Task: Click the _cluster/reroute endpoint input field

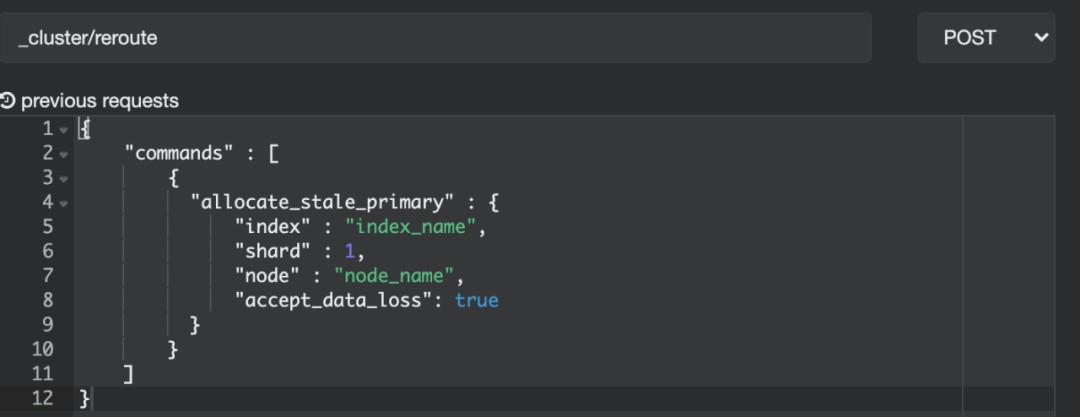Action: [435, 38]
